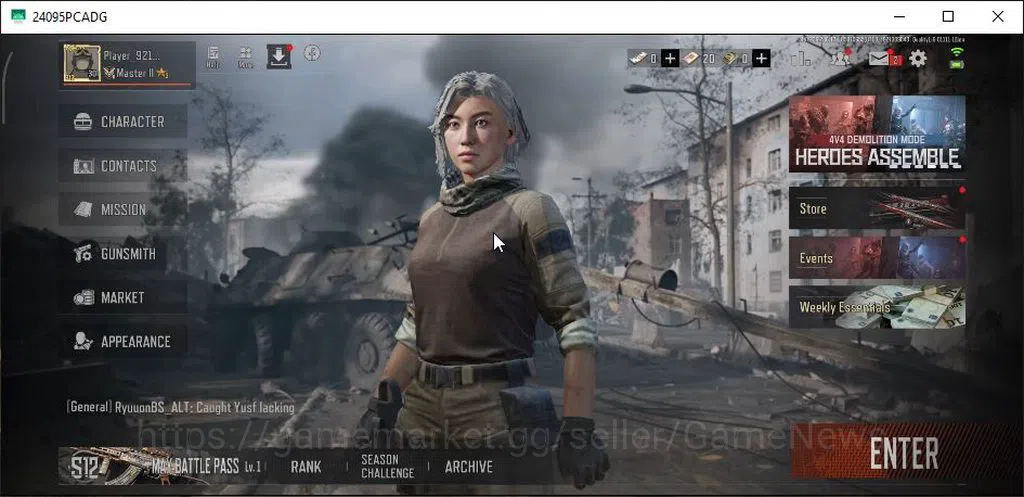Switch to the RANK tab
Screen dimensions: 1024x497
point(306,467)
